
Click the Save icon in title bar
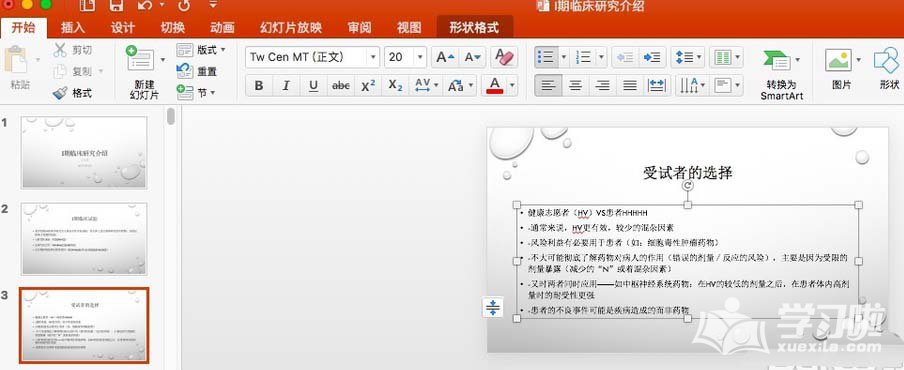[116, 6]
